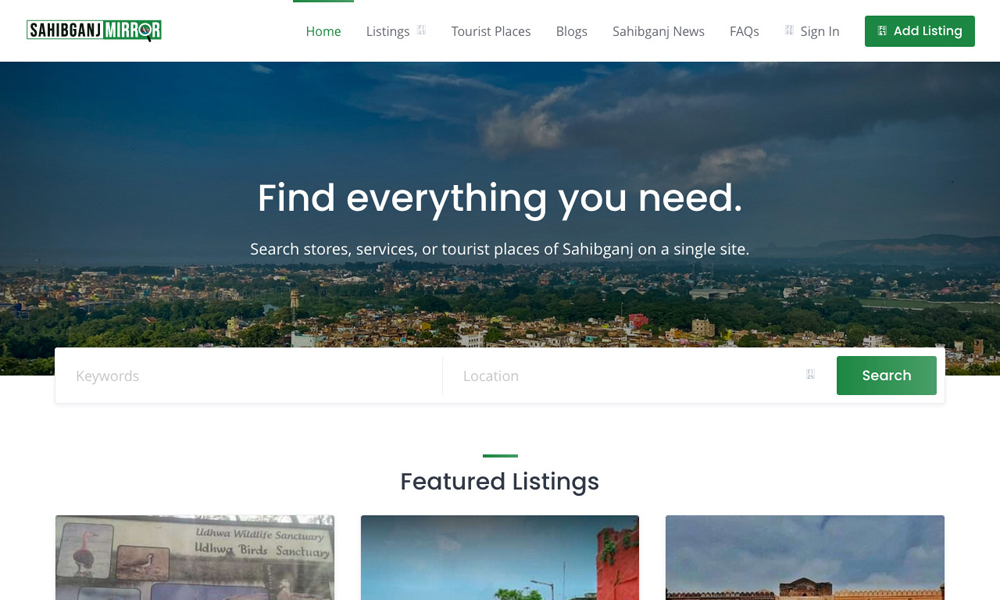Open the FAQs page
The image size is (1000, 600).
coord(744,31)
